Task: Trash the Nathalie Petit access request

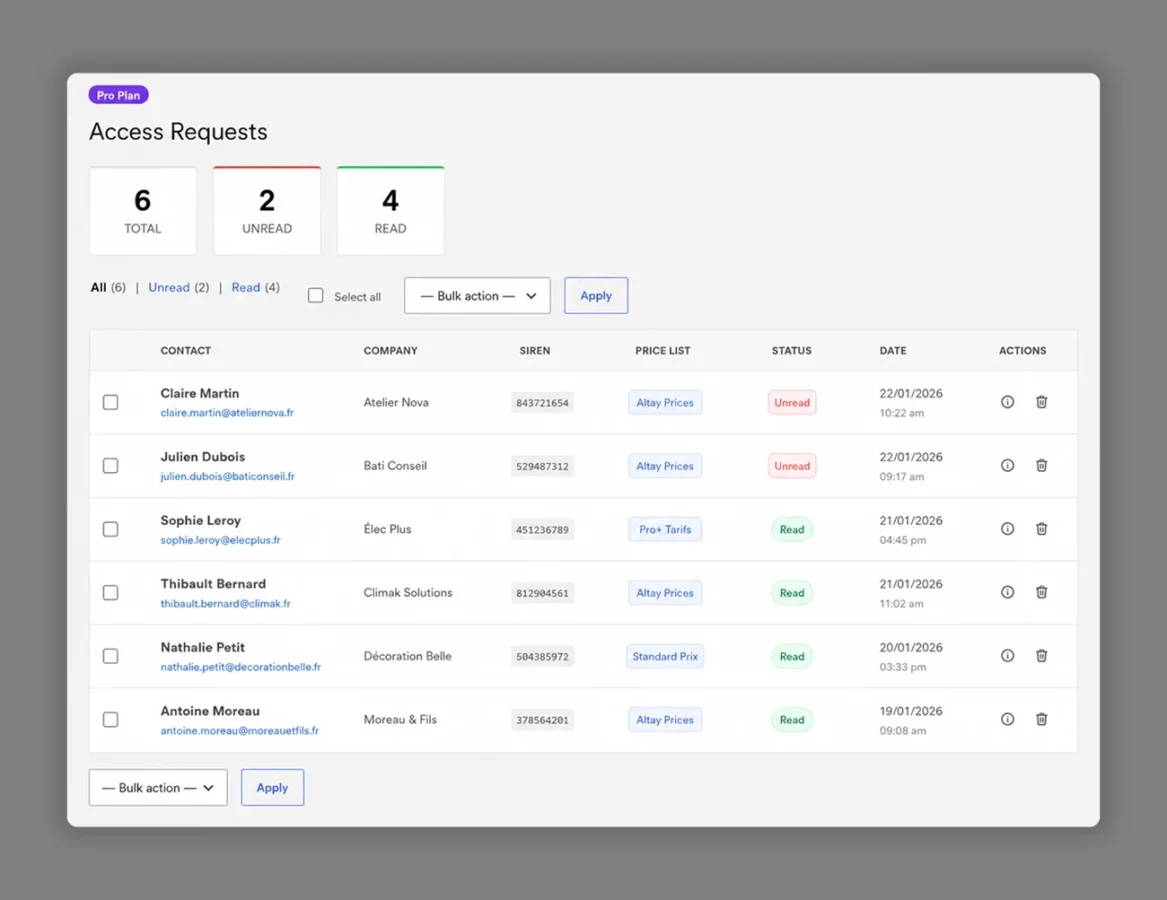Action: (x=1041, y=656)
